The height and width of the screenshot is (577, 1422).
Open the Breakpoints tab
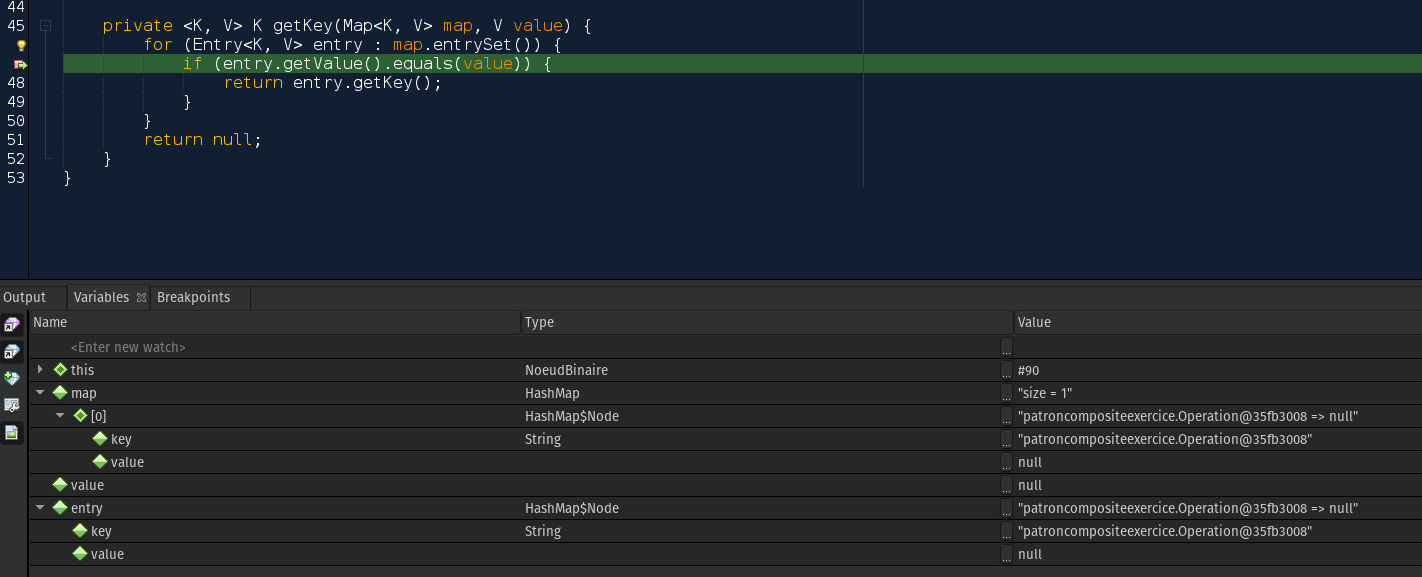click(194, 298)
